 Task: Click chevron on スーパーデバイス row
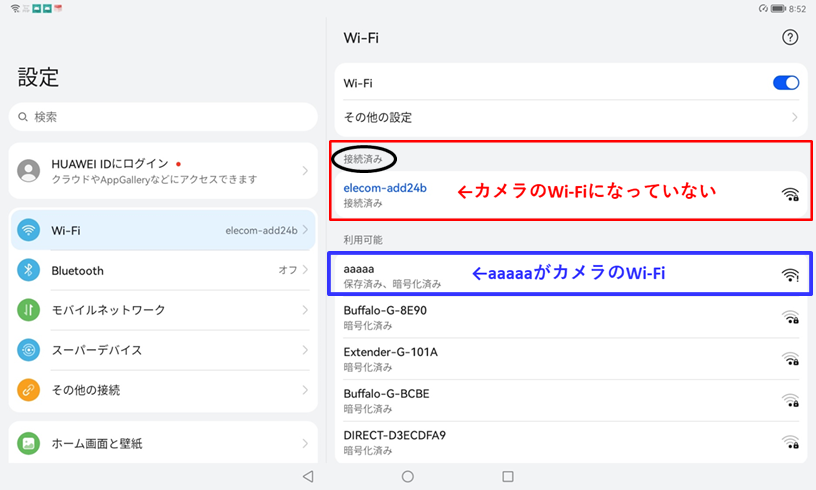[x=305, y=350]
